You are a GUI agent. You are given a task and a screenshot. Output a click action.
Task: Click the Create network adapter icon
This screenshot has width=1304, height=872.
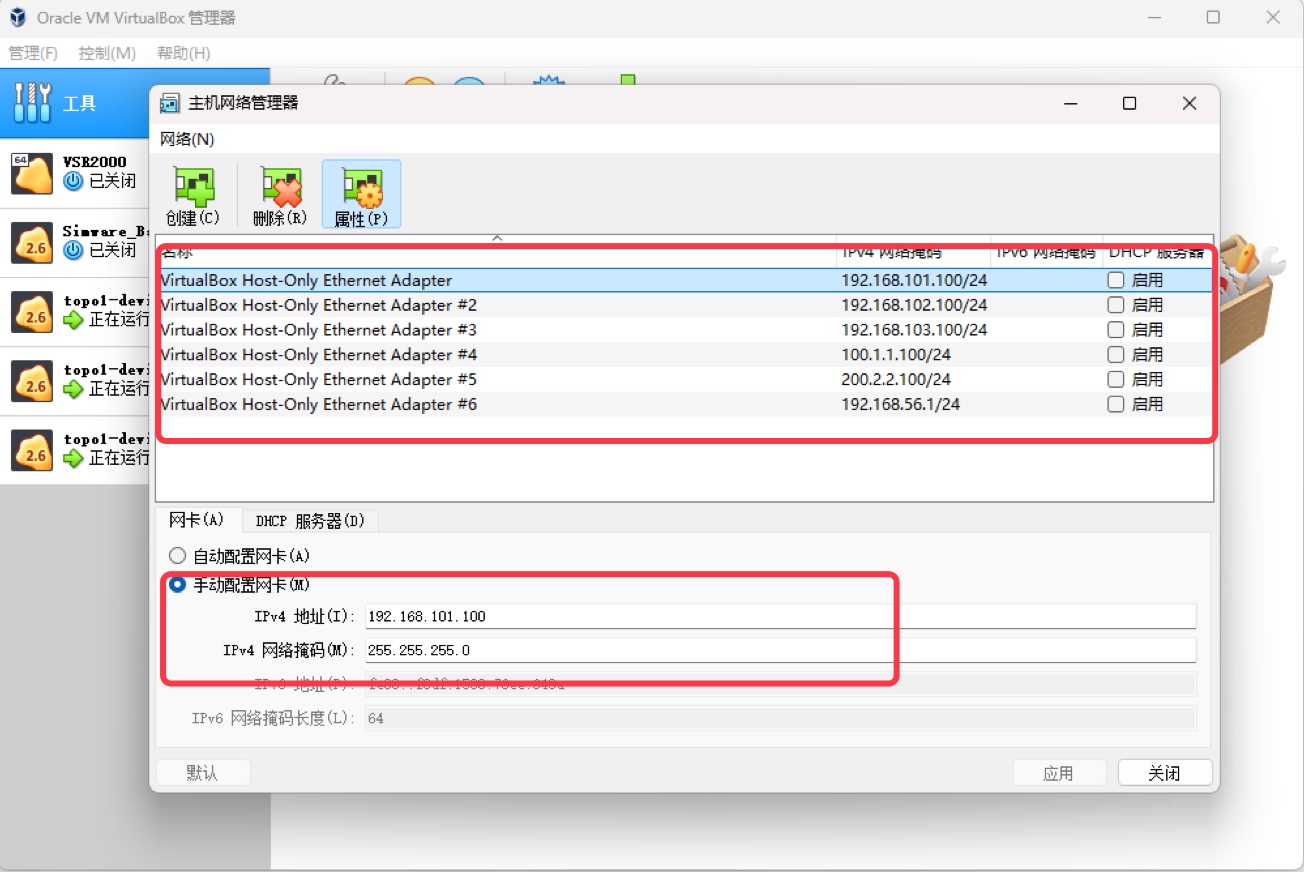194,186
